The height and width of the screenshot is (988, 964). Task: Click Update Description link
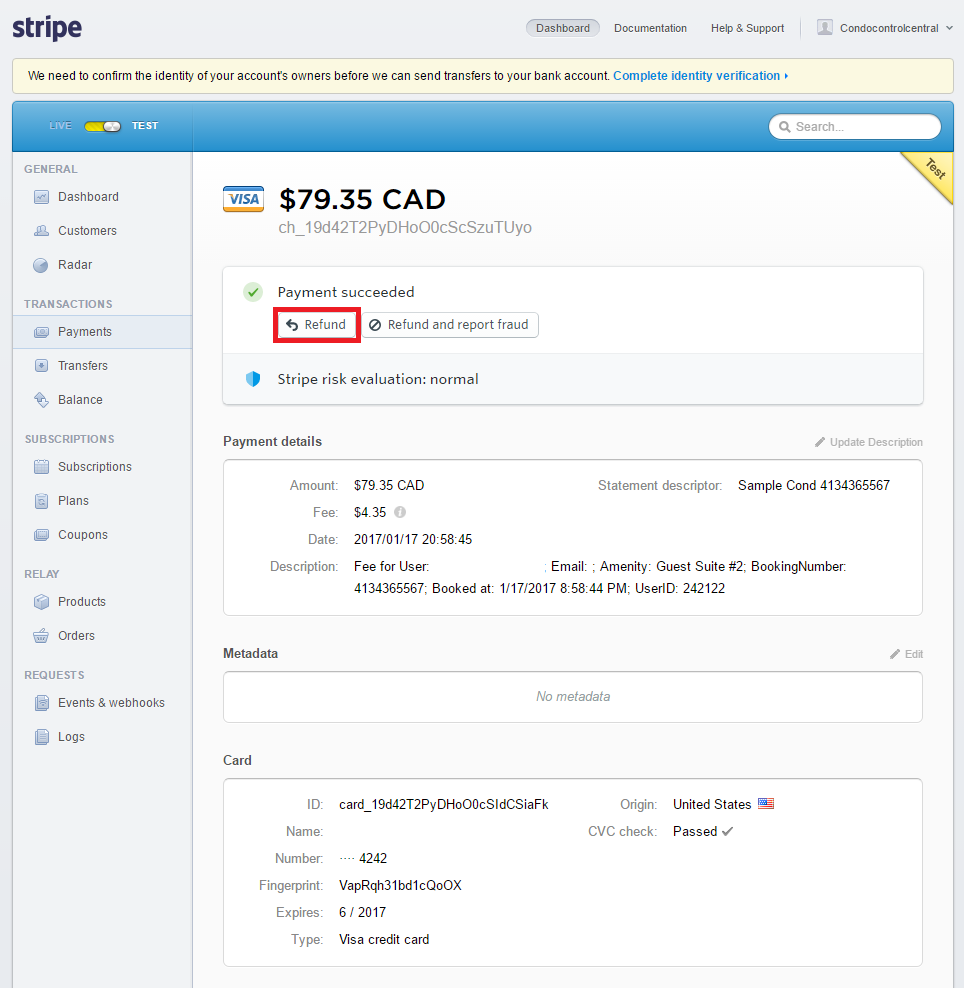coord(868,442)
